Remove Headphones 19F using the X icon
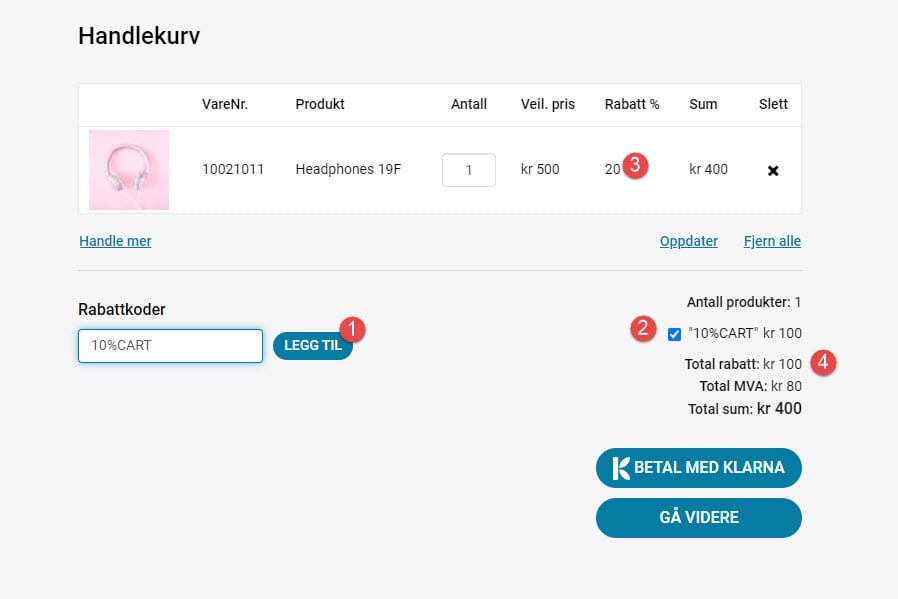This screenshot has width=898, height=599. (773, 170)
